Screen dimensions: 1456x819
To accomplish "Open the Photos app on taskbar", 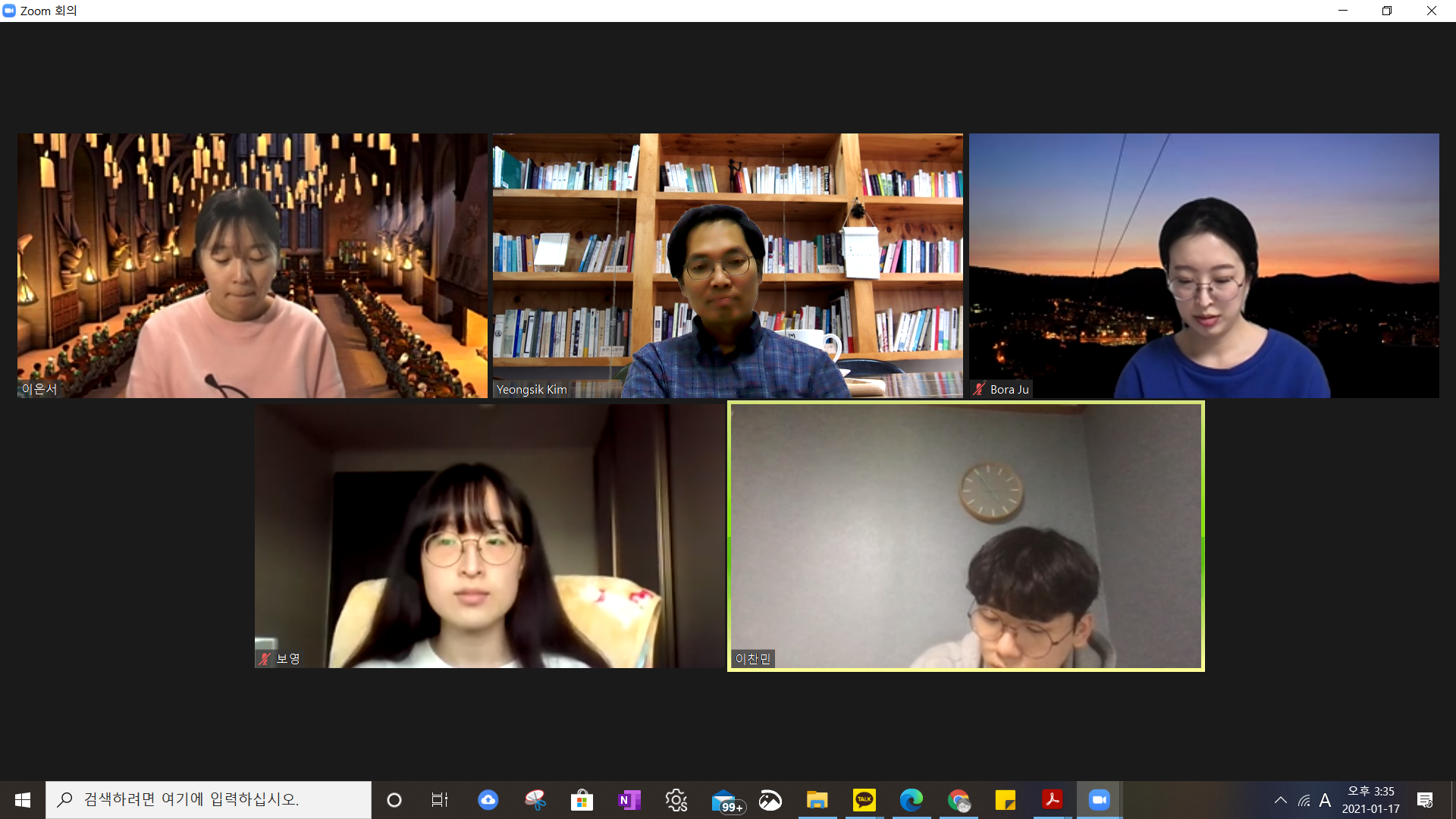I will point(770,800).
